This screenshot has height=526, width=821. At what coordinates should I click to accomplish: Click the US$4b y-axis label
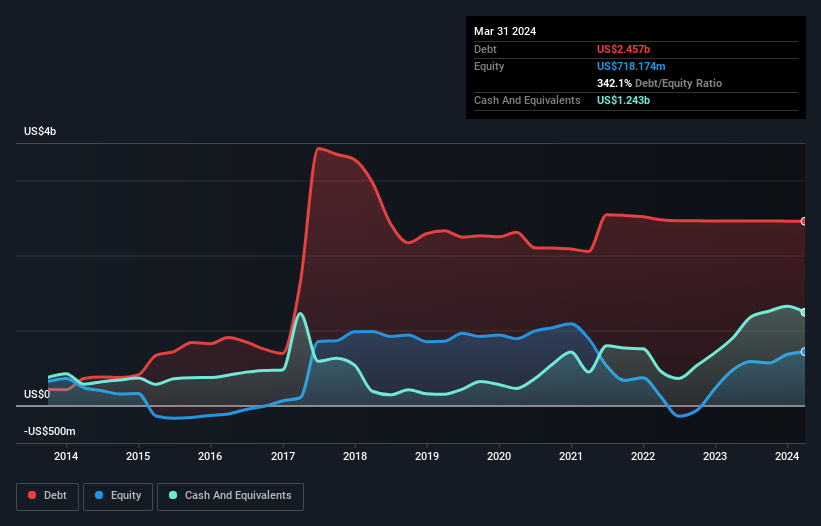[40, 131]
